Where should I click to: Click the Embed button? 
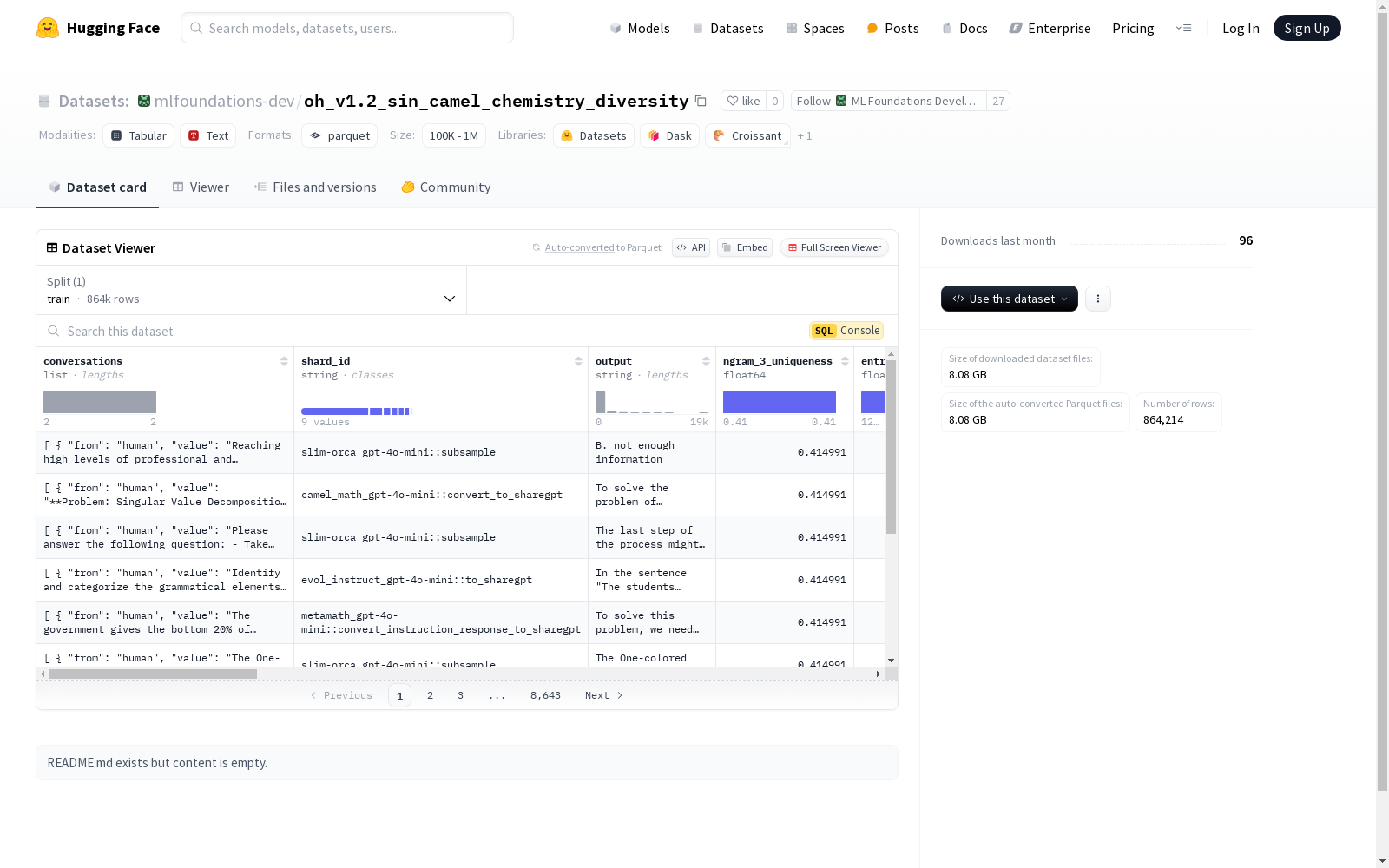click(745, 247)
